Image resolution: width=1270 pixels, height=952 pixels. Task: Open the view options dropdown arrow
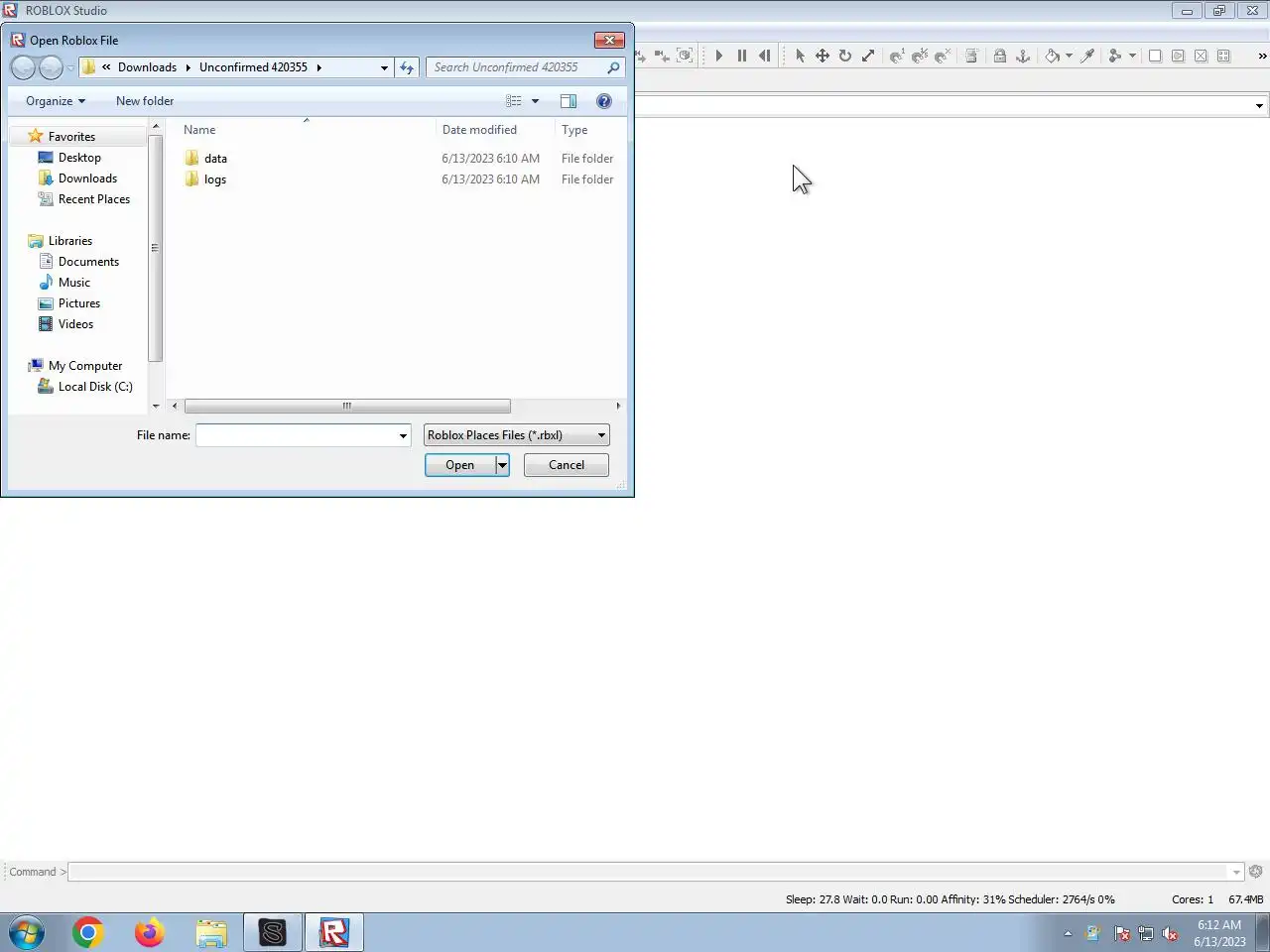(535, 101)
